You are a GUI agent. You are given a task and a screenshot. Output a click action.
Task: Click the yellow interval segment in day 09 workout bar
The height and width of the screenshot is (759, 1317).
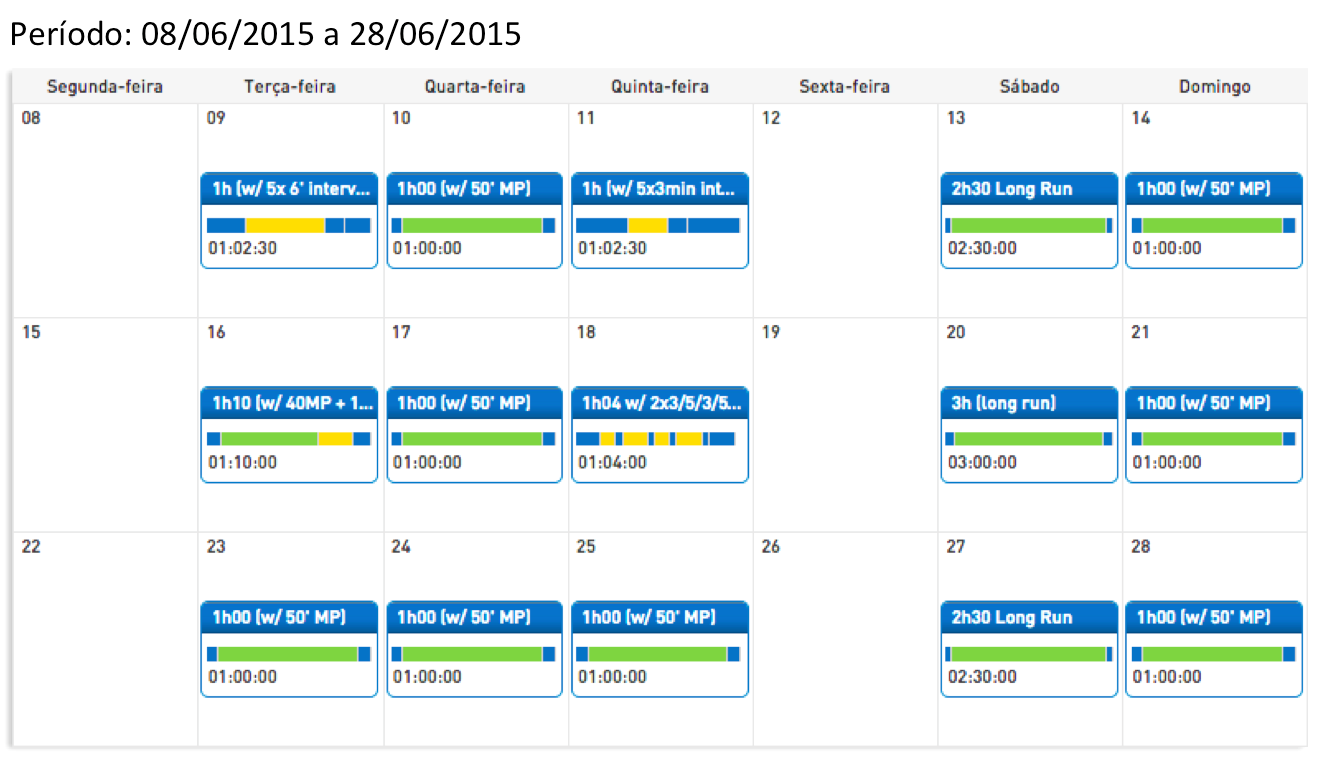point(285,225)
